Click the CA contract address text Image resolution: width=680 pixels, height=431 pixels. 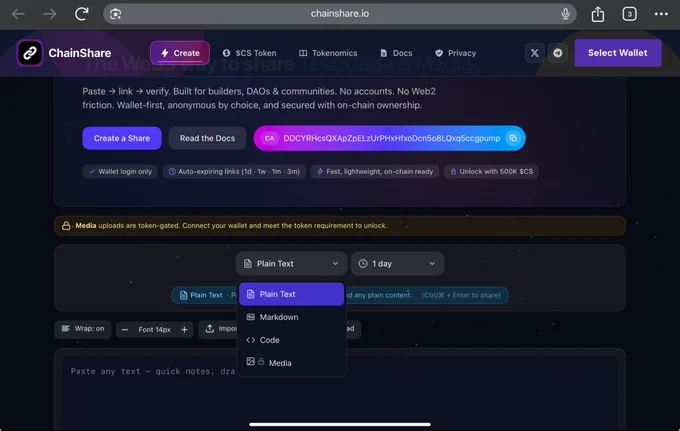coord(392,138)
